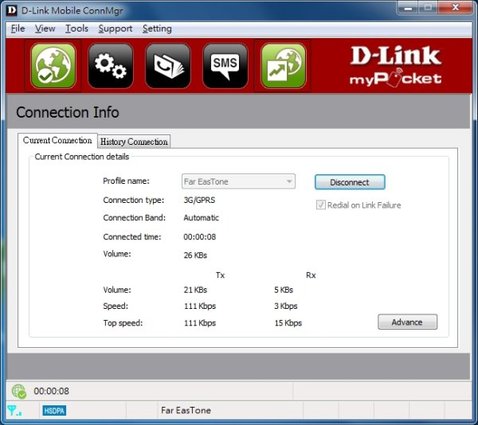Click the signal strength antenna icon
This screenshot has height=425, width=478.
pos(14,410)
